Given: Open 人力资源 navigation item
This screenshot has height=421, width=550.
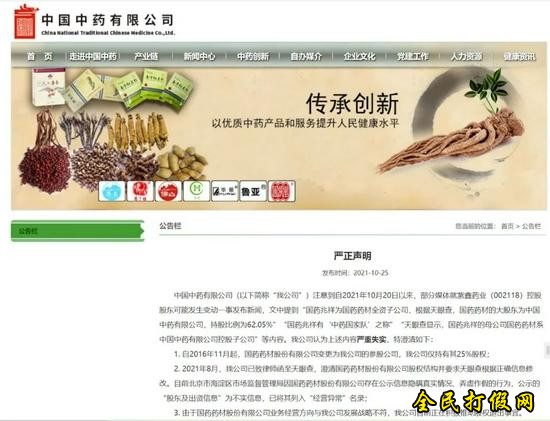Looking at the screenshot, I should (466, 56).
